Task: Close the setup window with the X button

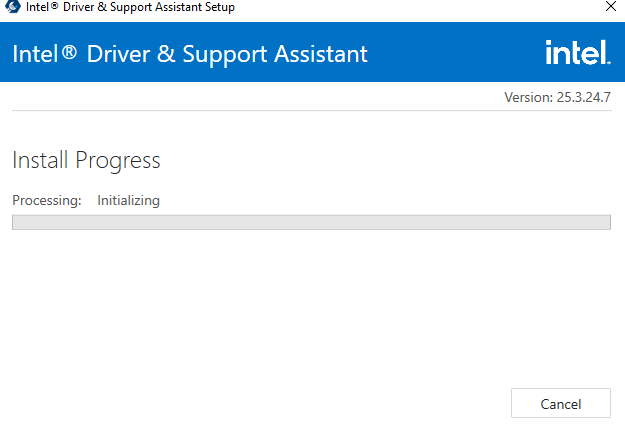Action: [x=610, y=7]
